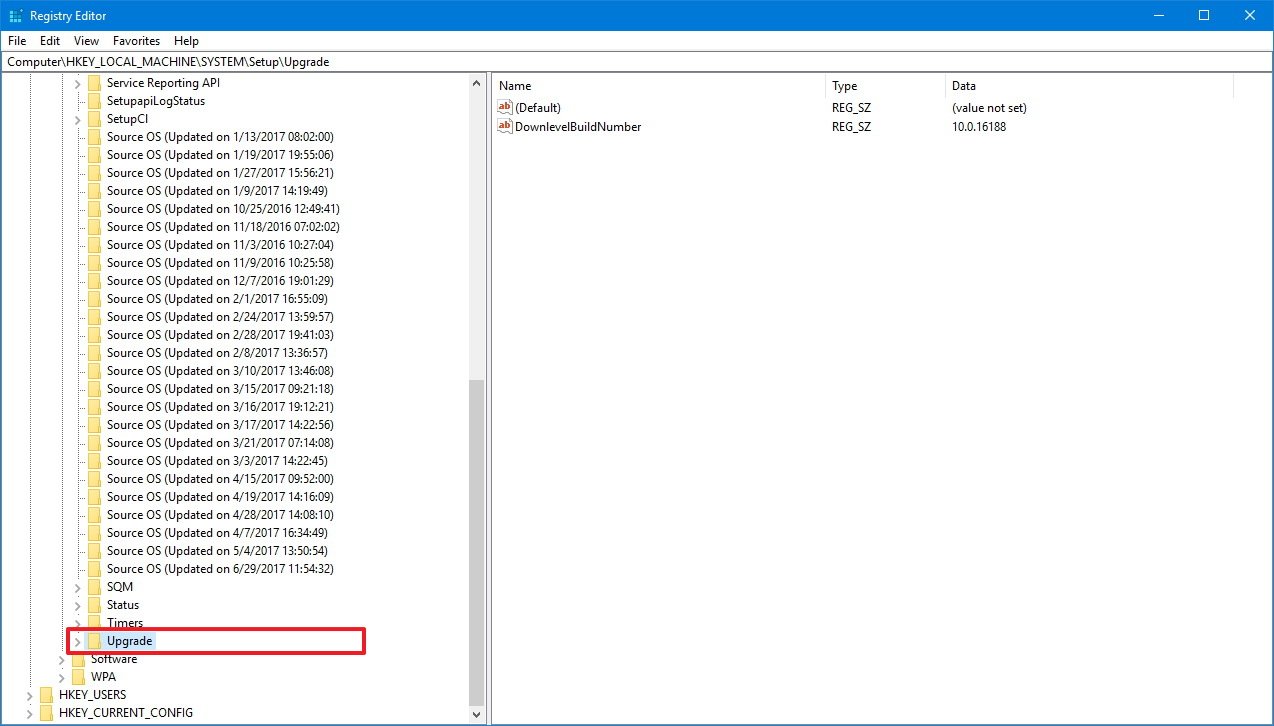1274x726 pixels.
Task: Expand the Service Reporting API key
Action: pyautogui.click(x=78, y=83)
